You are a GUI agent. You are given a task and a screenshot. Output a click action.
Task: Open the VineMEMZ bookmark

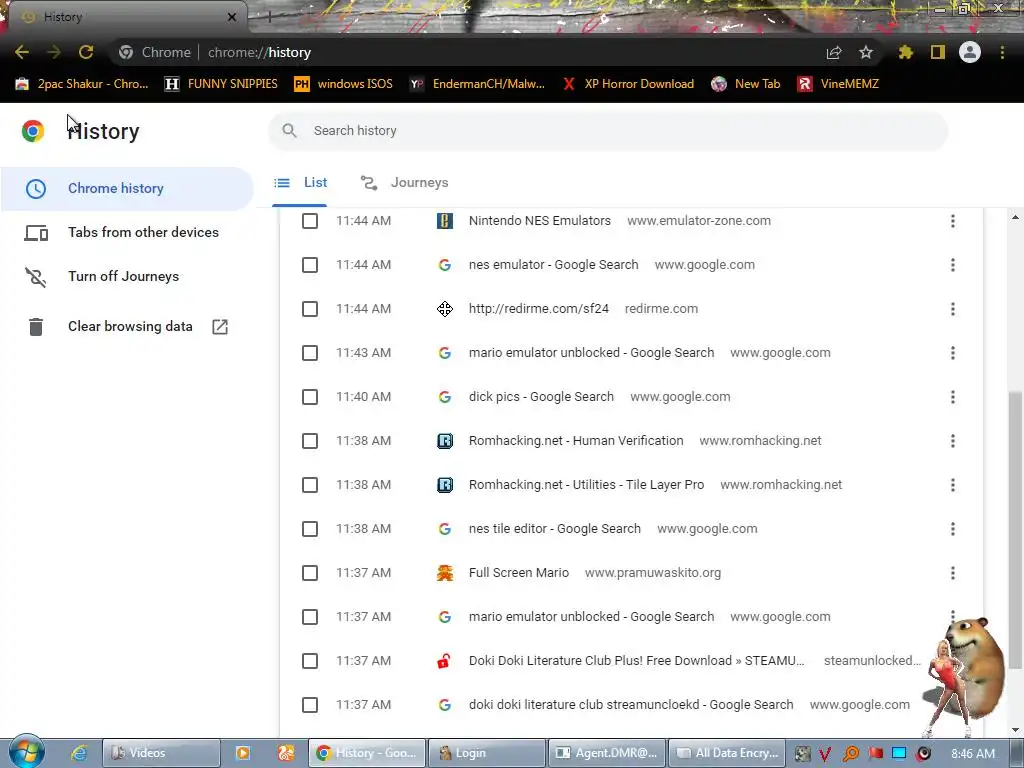(x=839, y=84)
